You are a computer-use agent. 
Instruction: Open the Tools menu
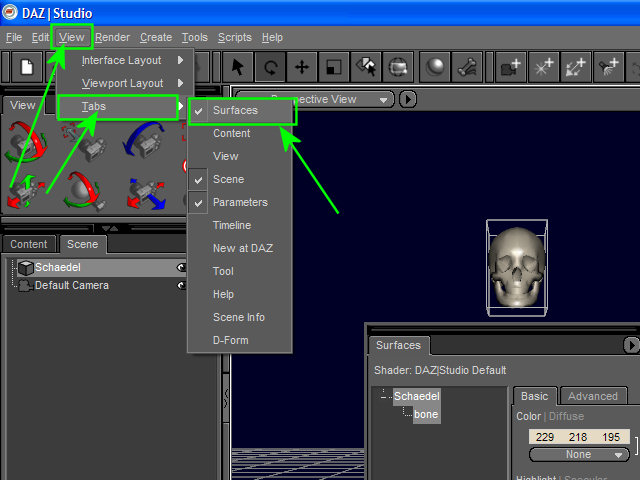[195, 38]
